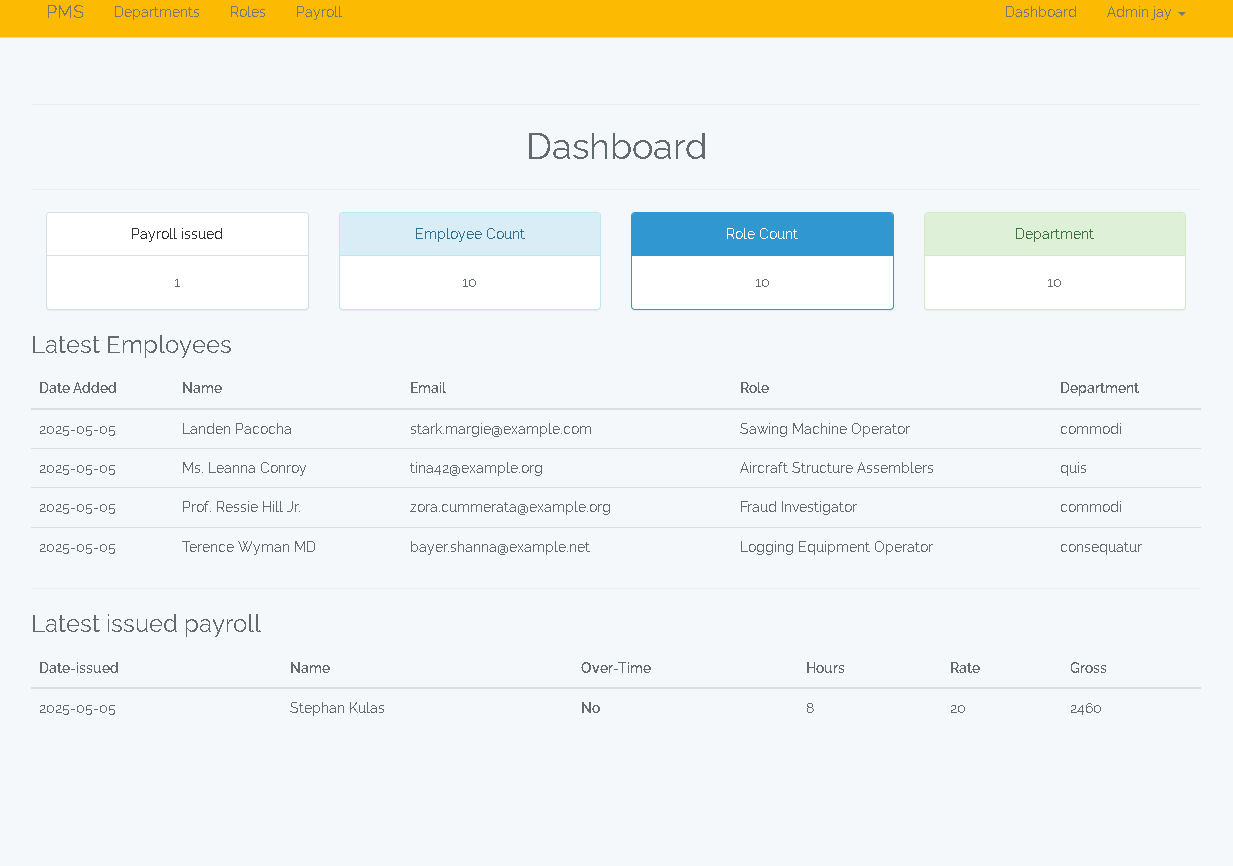Viewport: 1233px width, 866px height.
Task: Expand the Admin jay user dropdown
Action: tap(1139, 12)
